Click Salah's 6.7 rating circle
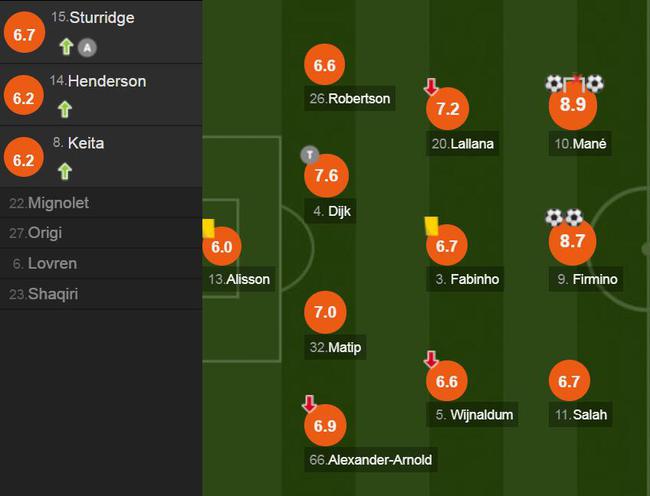Image resolution: width=650 pixels, height=496 pixels. [x=569, y=380]
